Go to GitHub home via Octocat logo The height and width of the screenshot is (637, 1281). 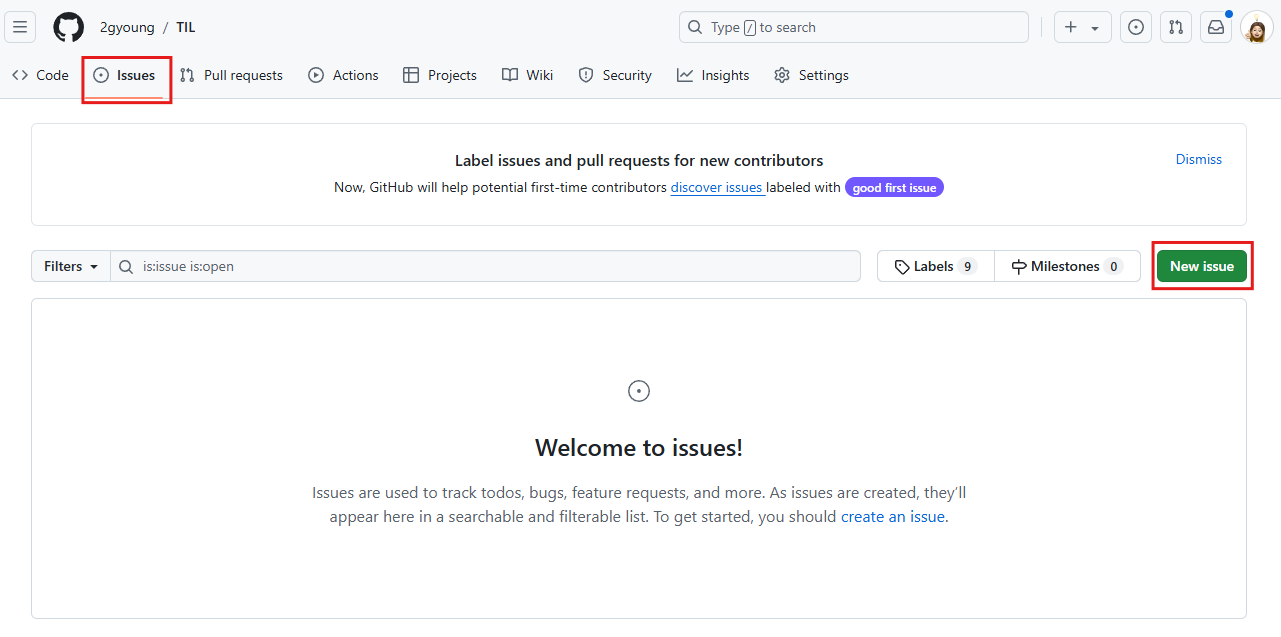[69, 27]
